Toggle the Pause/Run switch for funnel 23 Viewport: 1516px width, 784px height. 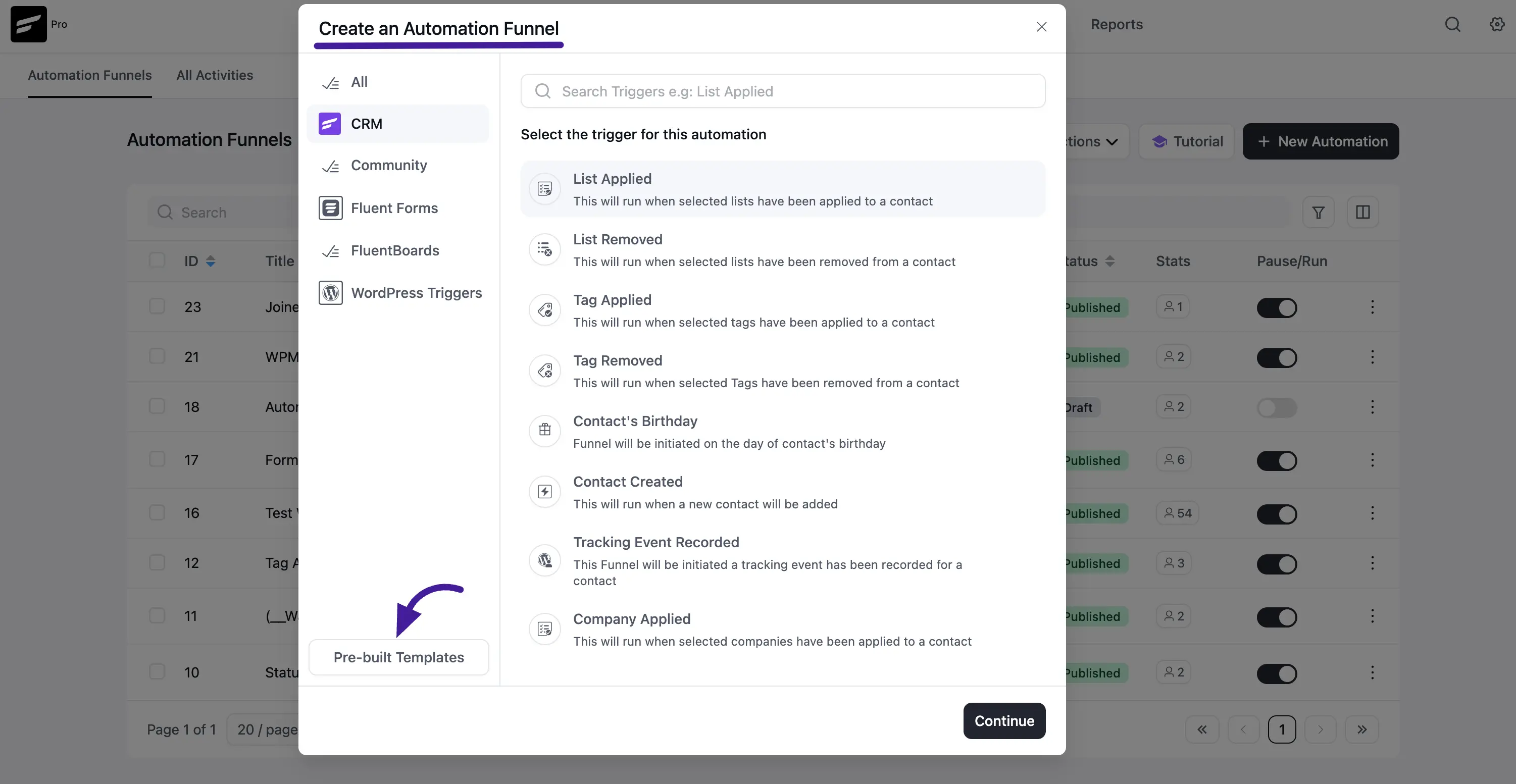click(1277, 307)
